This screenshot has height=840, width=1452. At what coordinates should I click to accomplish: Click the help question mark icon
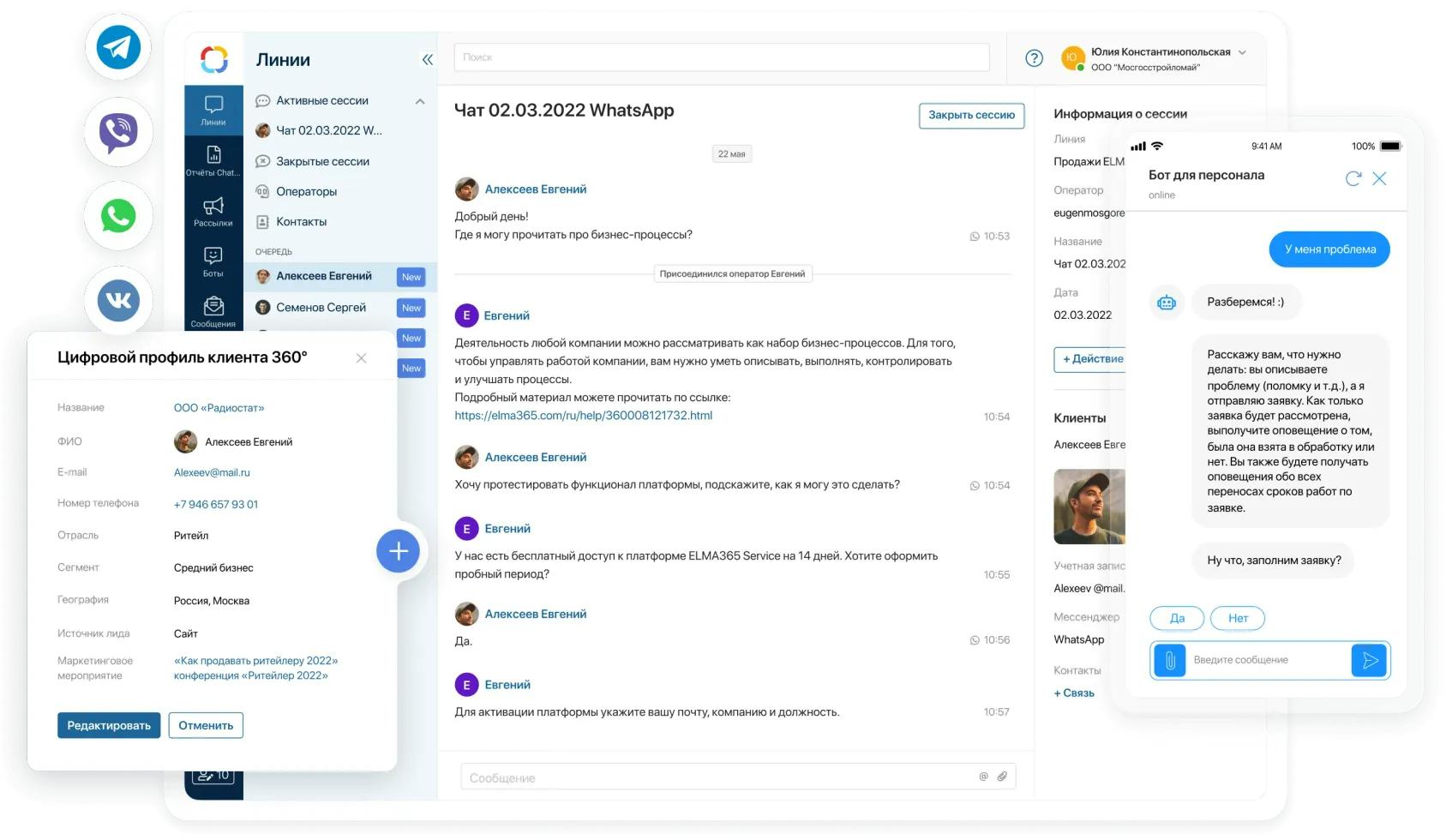pos(1033,58)
